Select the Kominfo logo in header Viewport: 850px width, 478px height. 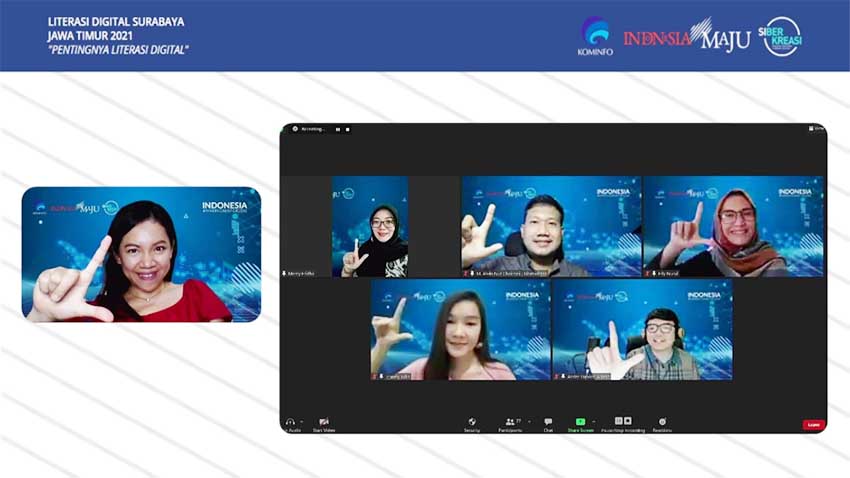[595, 36]
